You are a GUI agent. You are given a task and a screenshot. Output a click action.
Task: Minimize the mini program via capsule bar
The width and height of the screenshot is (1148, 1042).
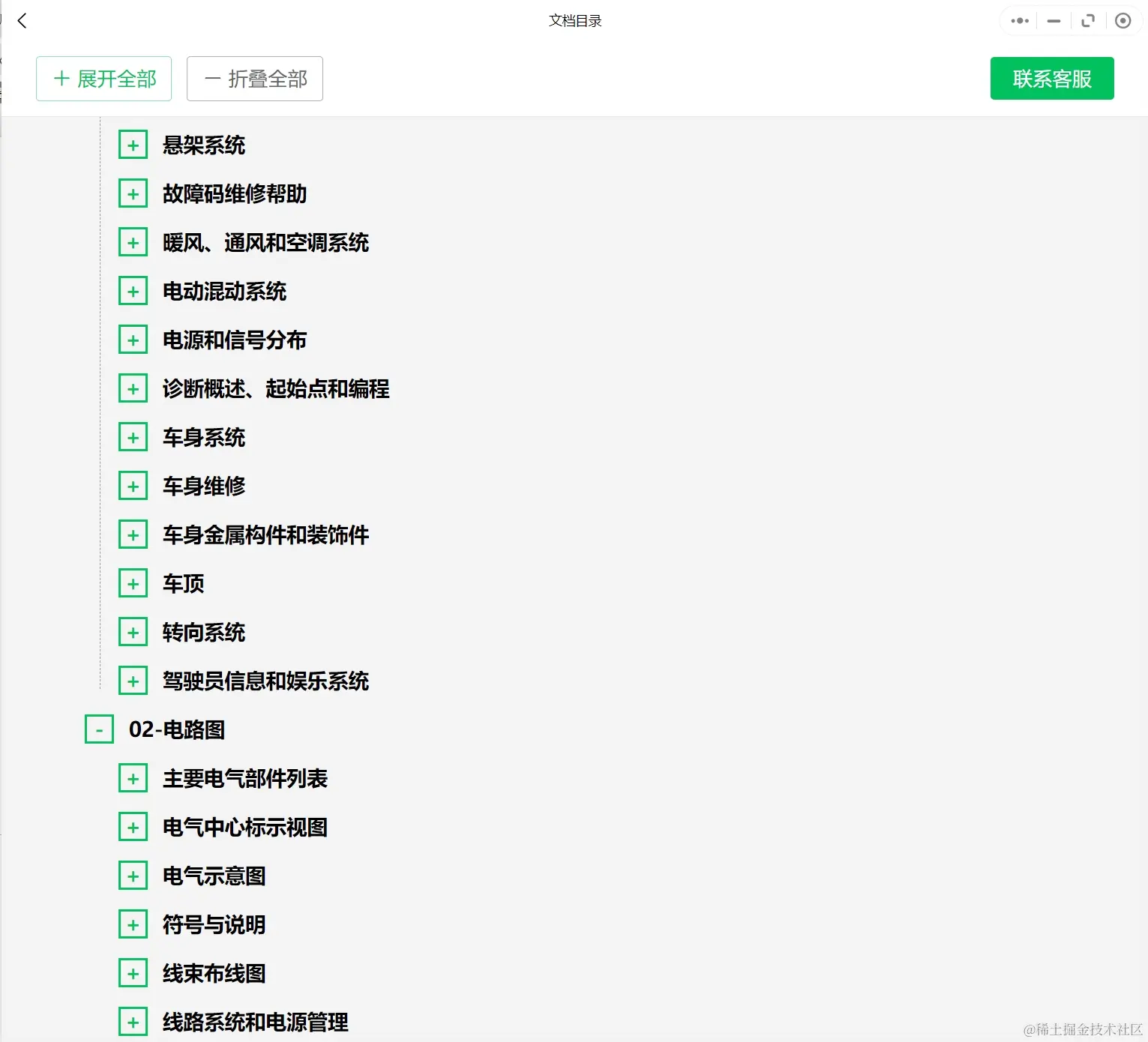pos(1053,21)
